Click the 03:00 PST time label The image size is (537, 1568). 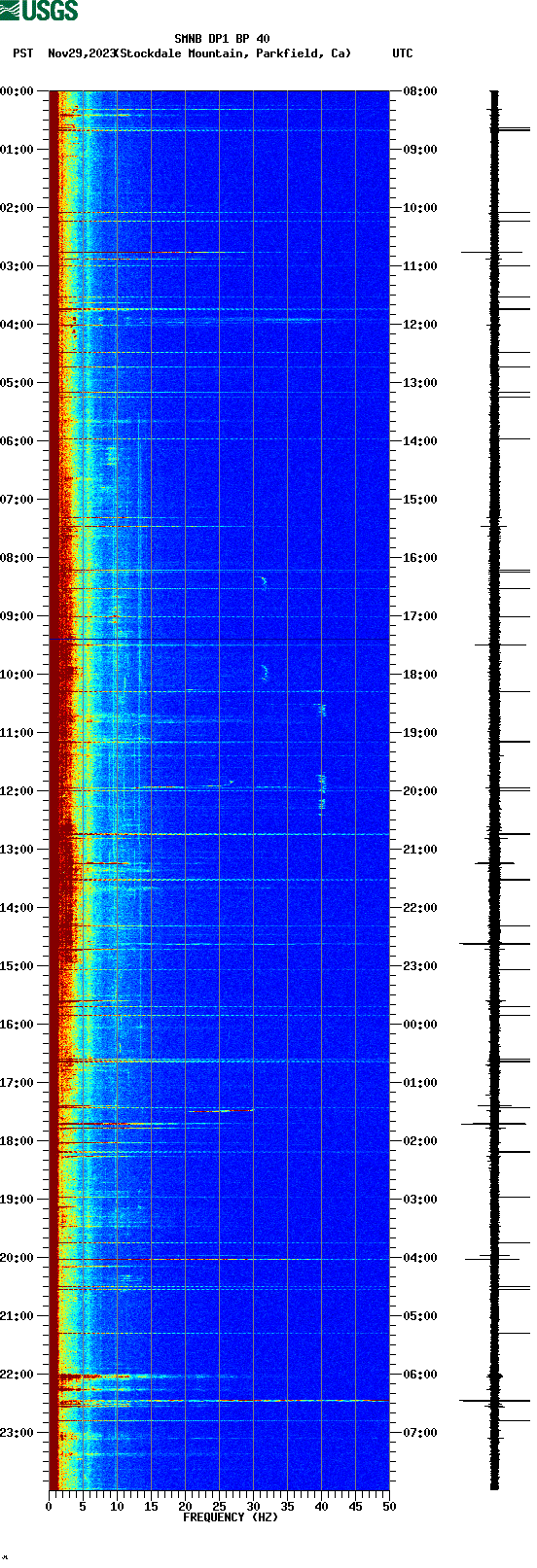coord(18,266)
